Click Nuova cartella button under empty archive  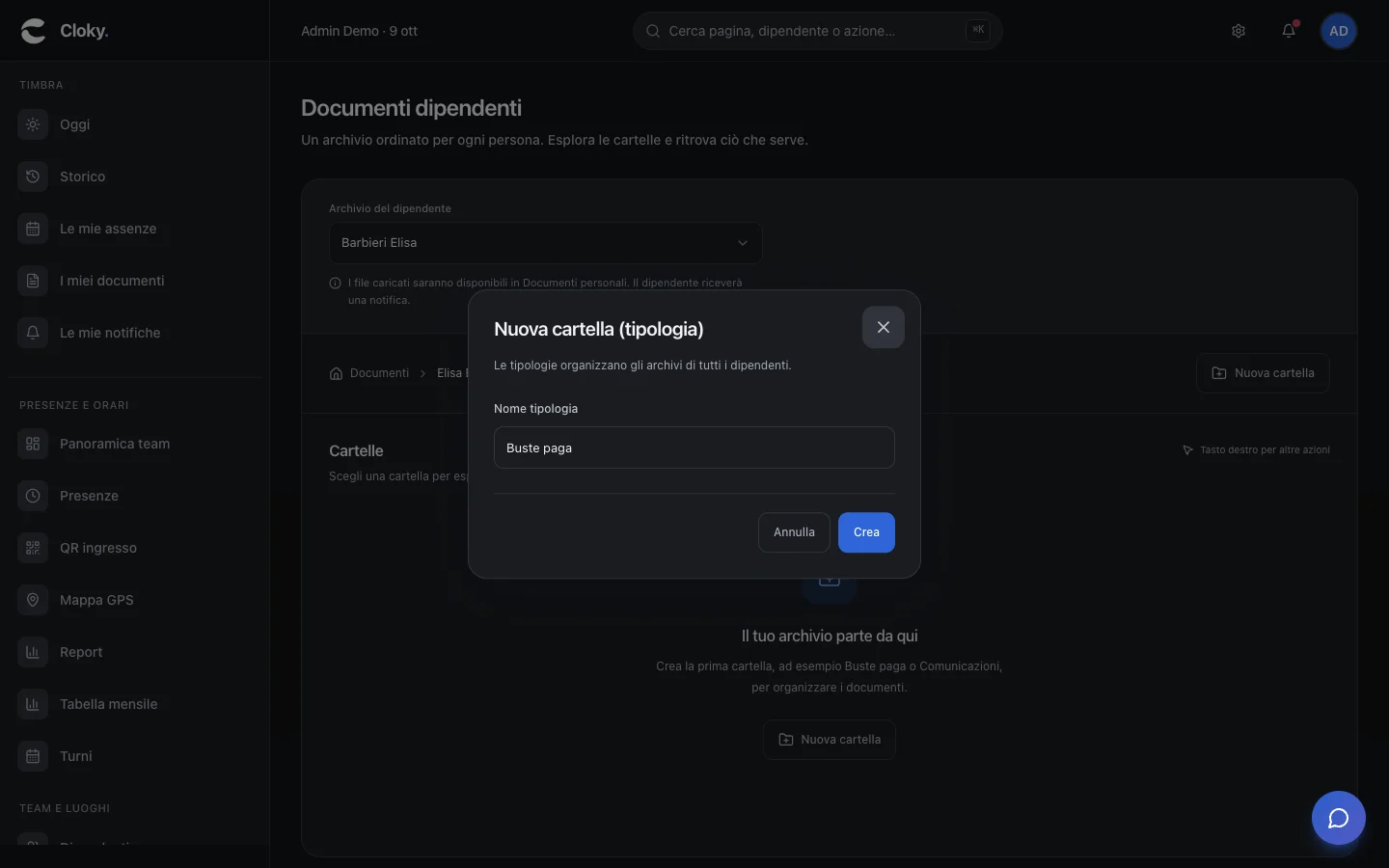click(x=830, y=740)
